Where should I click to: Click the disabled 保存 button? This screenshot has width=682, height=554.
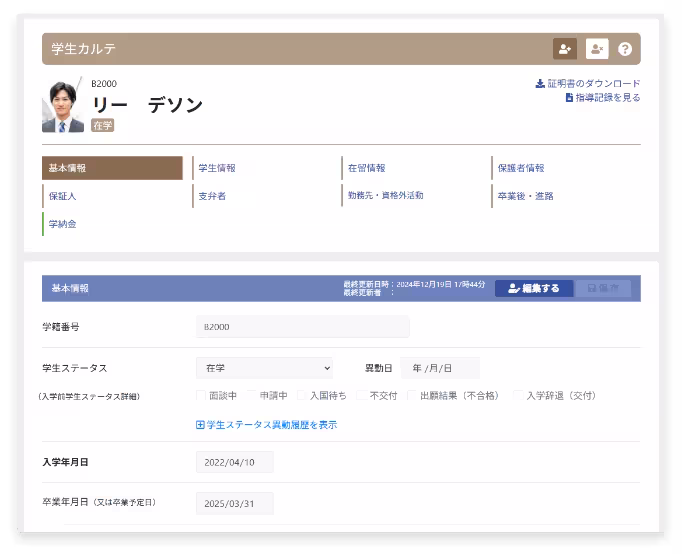tap(603, 288)
